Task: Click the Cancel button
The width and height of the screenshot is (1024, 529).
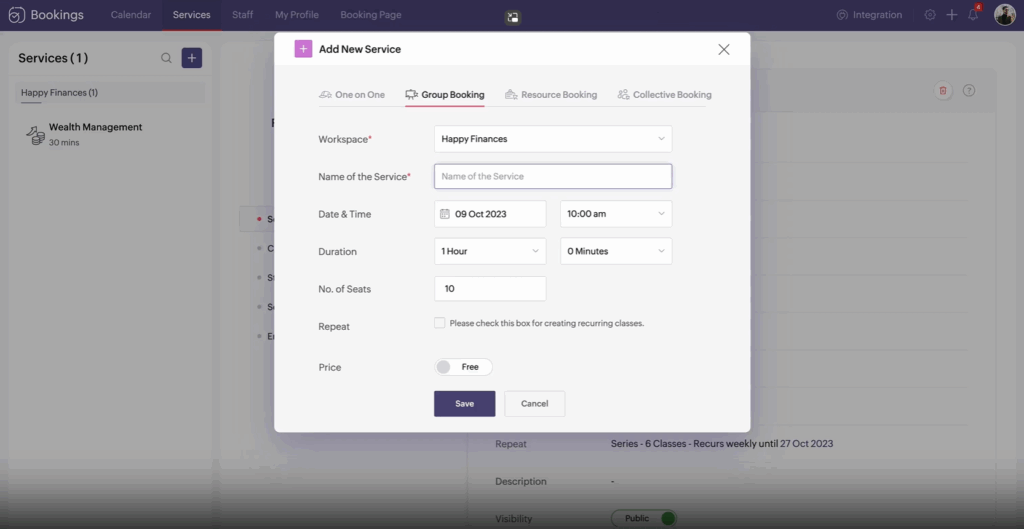Action: click(534, 404)
